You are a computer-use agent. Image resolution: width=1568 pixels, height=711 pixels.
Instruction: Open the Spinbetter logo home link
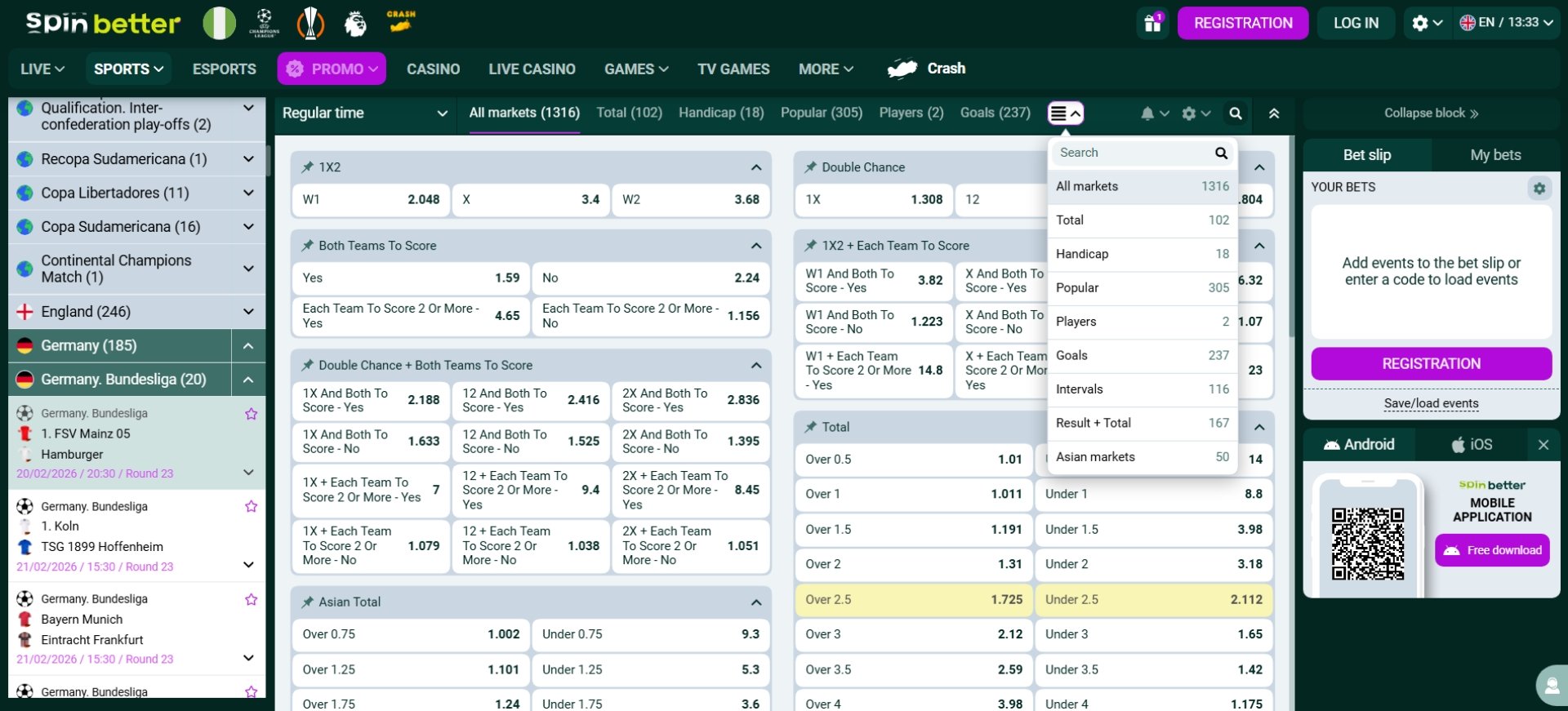[103, 23]
